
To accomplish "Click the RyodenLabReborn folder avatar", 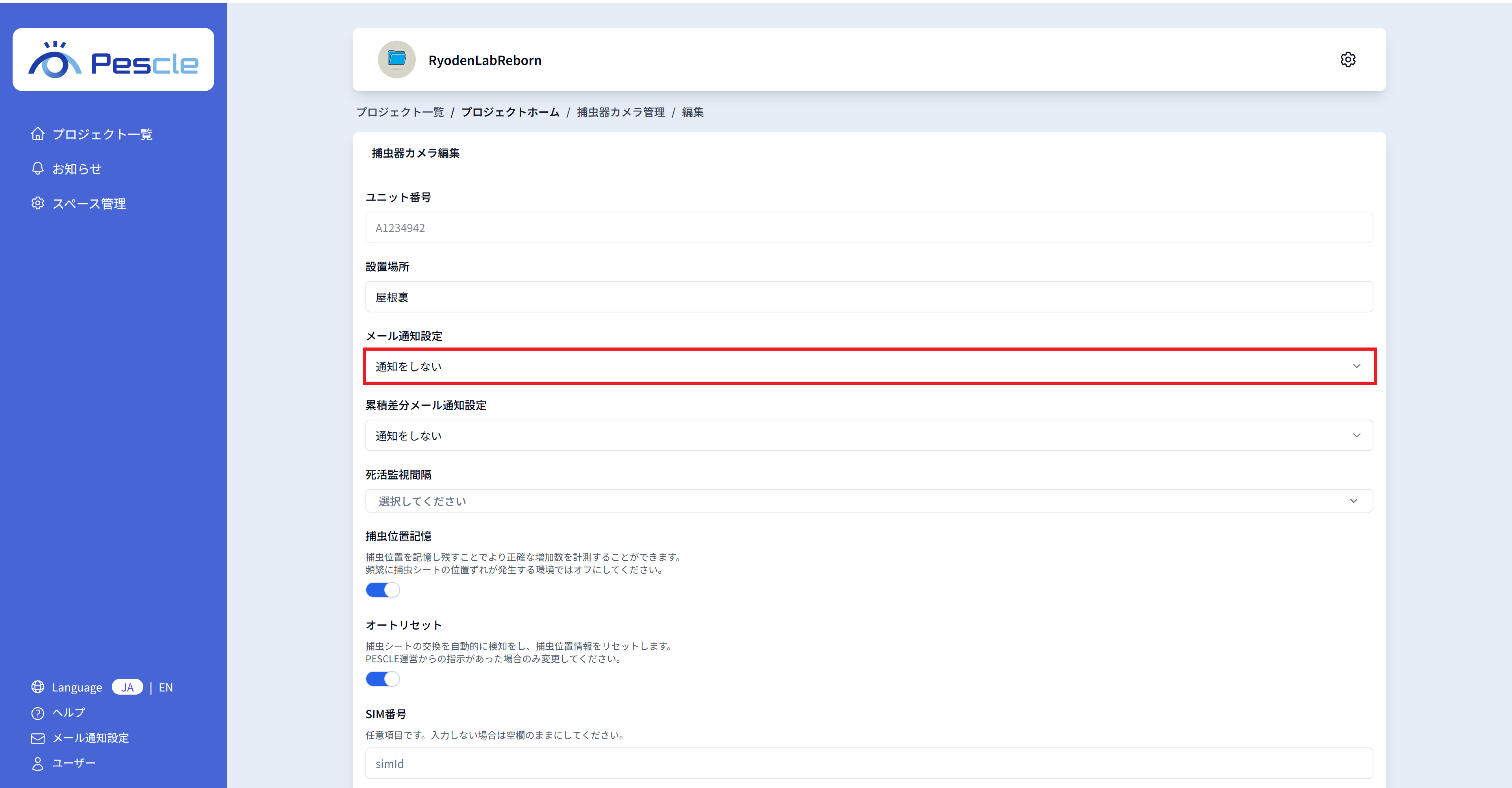I will [x=397, y=59].
